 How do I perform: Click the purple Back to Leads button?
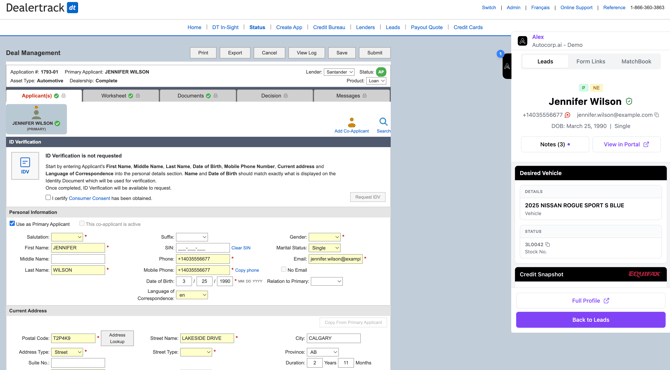[591, 320]
